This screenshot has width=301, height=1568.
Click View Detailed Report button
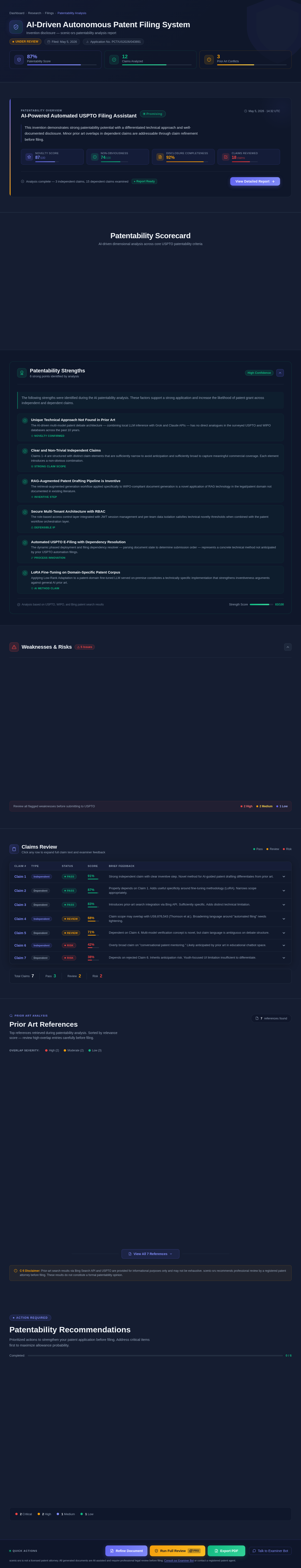click(255, 181)
